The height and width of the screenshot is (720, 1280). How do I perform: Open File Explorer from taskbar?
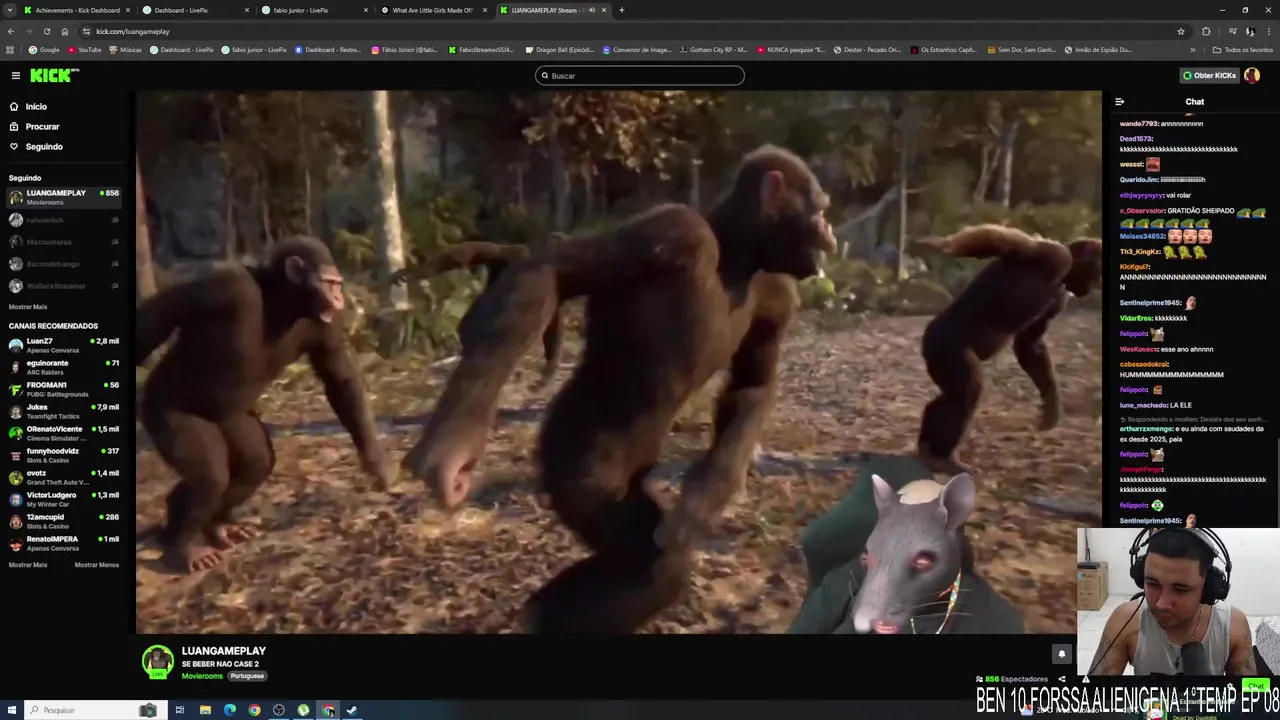tap(205, 710)
